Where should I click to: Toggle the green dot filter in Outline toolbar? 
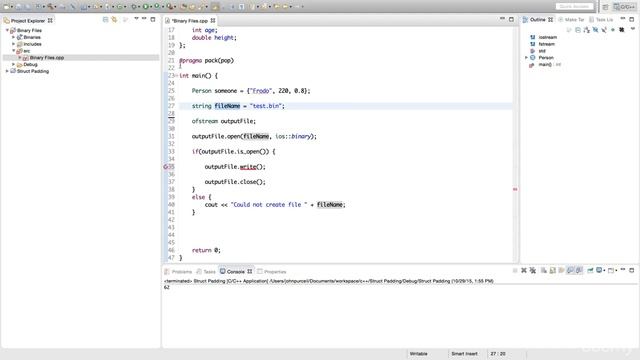(x=613, y=30)
